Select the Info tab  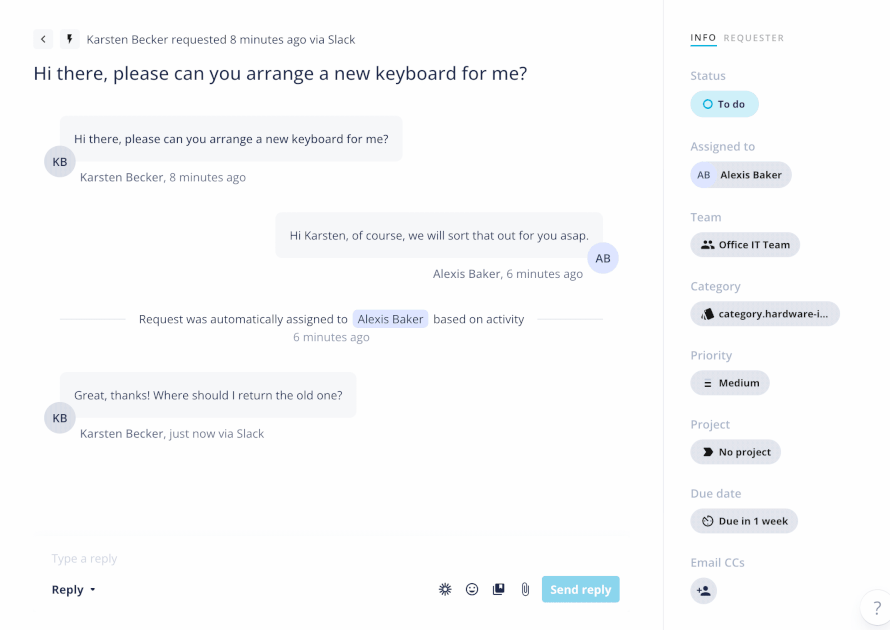[x=703, y=38]
